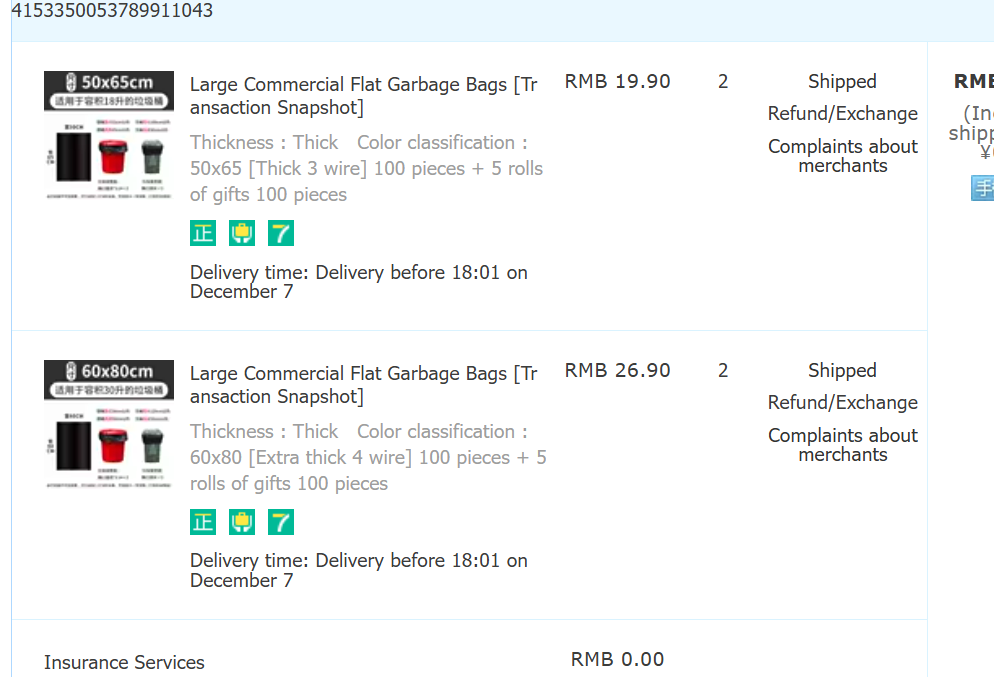
Task: Click the Insurance Services entry
Action: point(124,662)
